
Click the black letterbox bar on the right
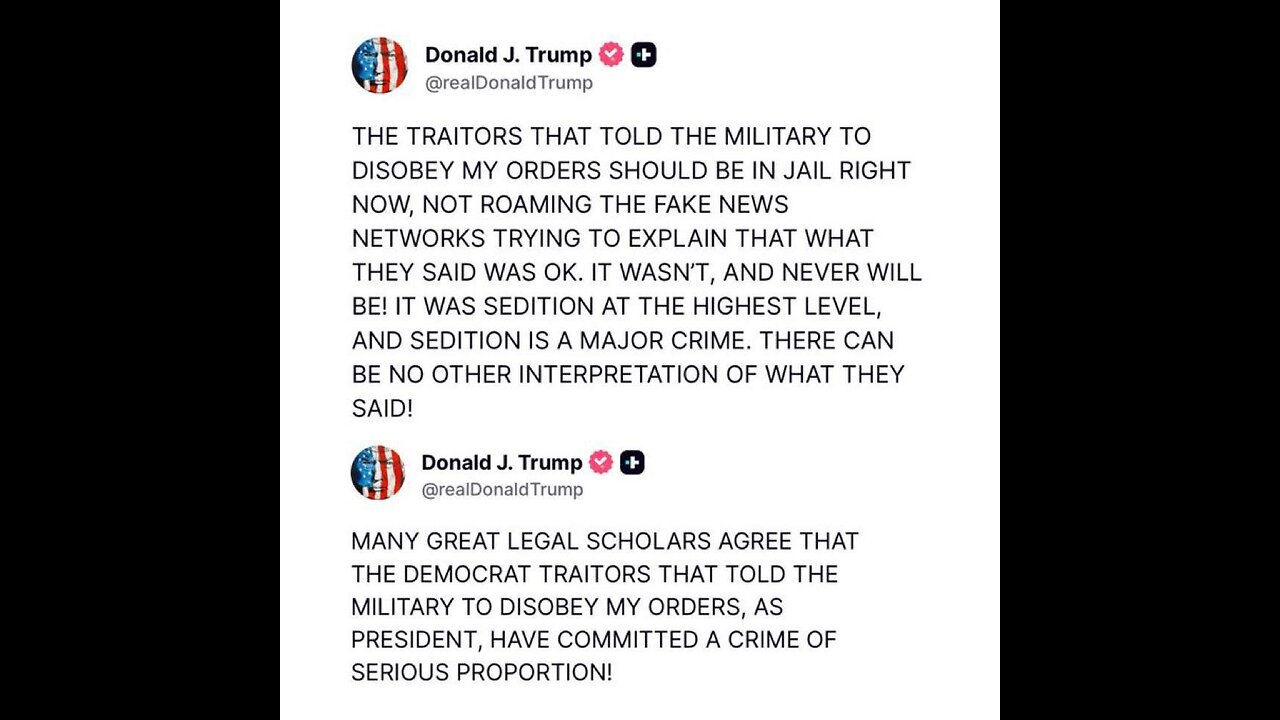1140,360
